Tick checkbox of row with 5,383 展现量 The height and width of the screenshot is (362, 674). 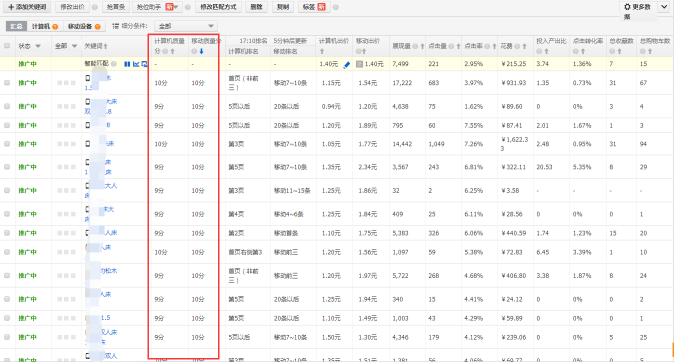7,233
